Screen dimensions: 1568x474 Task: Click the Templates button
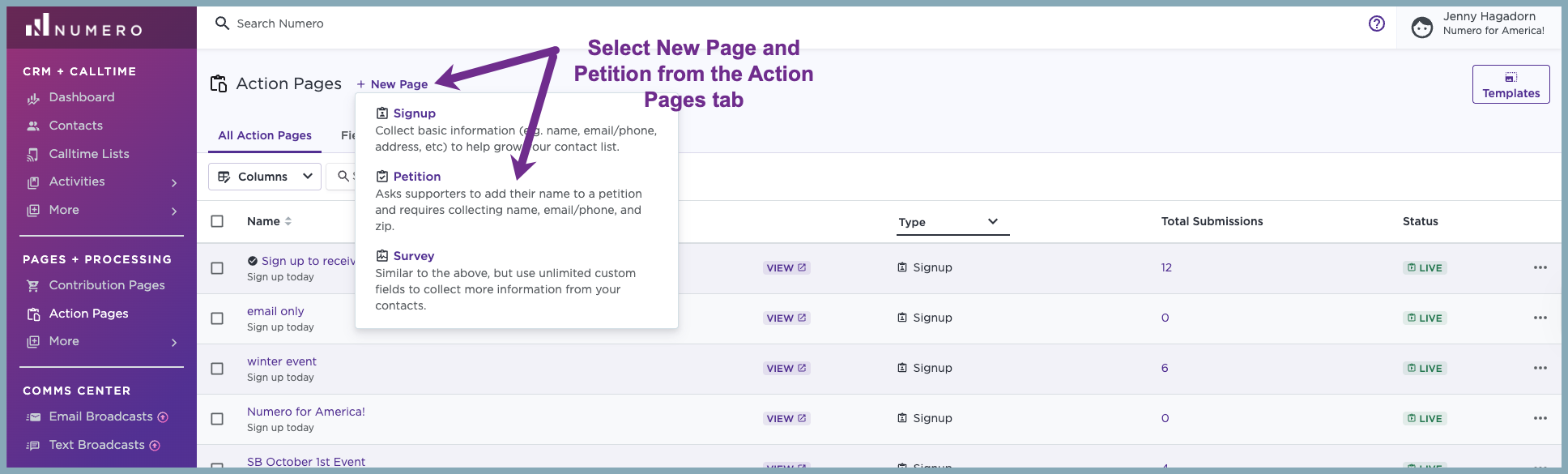(x=1510, y=84)
